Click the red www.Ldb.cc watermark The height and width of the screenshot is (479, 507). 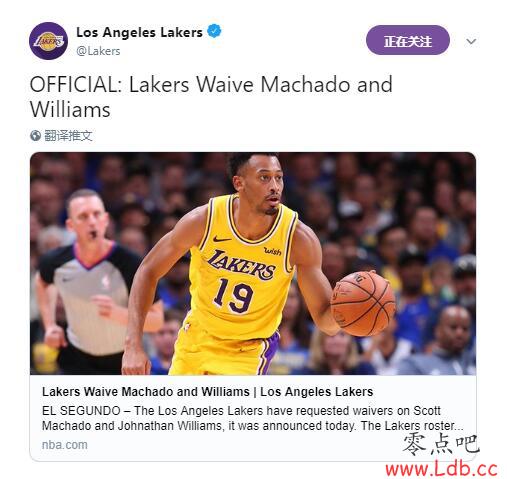pyautogui.click(x=441, y=468)
